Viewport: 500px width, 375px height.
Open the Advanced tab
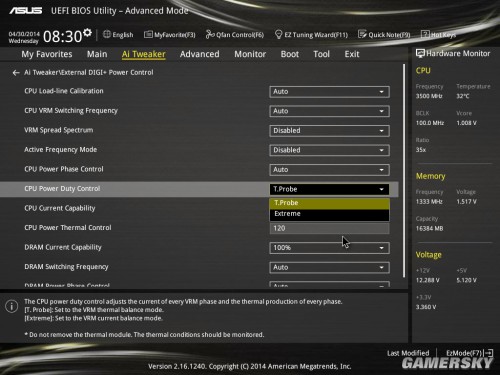[x=200, y=54]
